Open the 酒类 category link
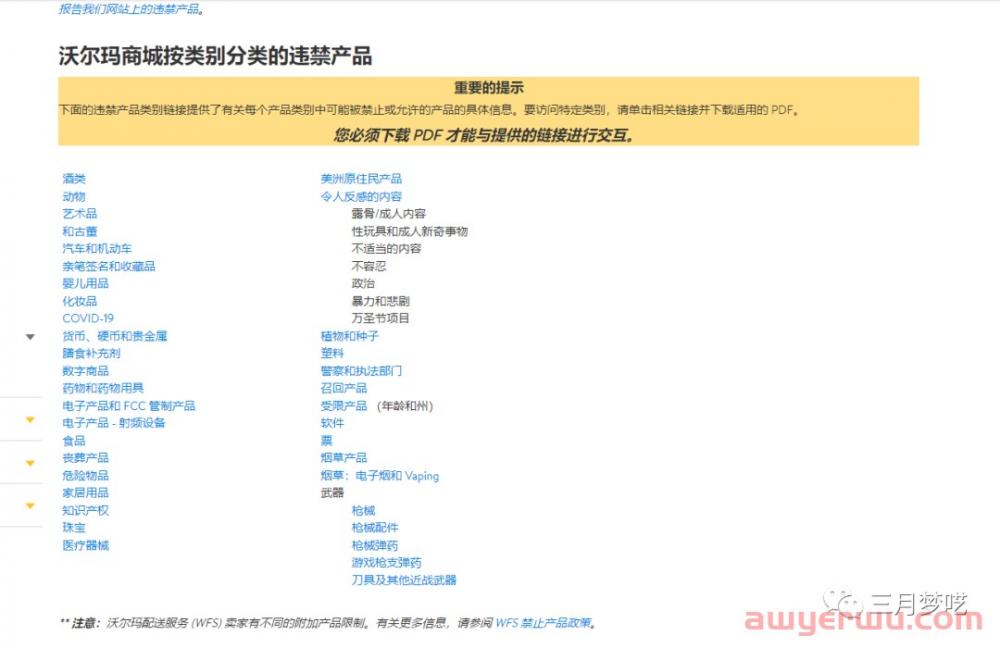Screen dimensions: 1000x648 [74, 179]
